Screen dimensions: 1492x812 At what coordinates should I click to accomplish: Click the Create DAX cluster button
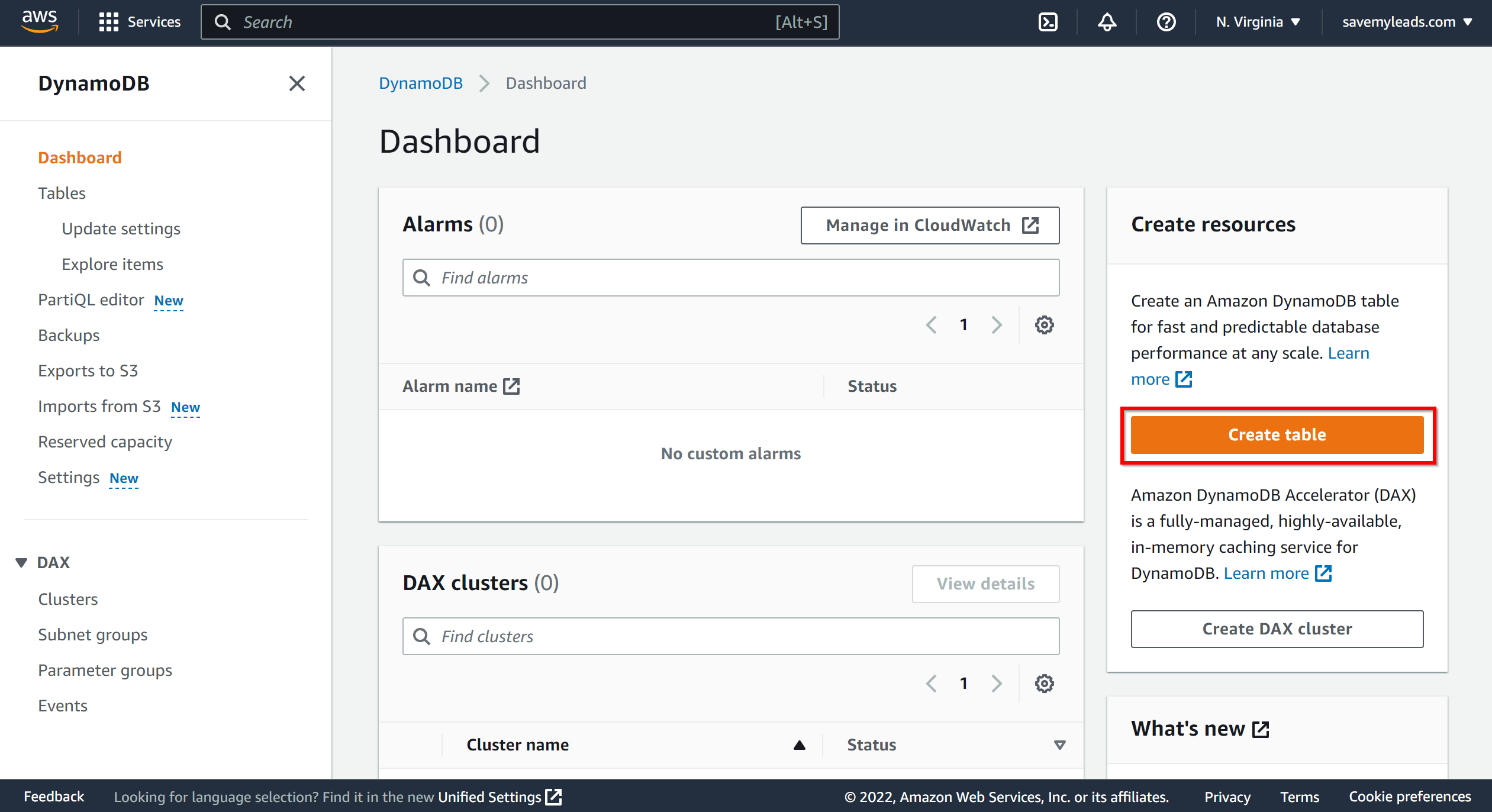(1277, 628)
